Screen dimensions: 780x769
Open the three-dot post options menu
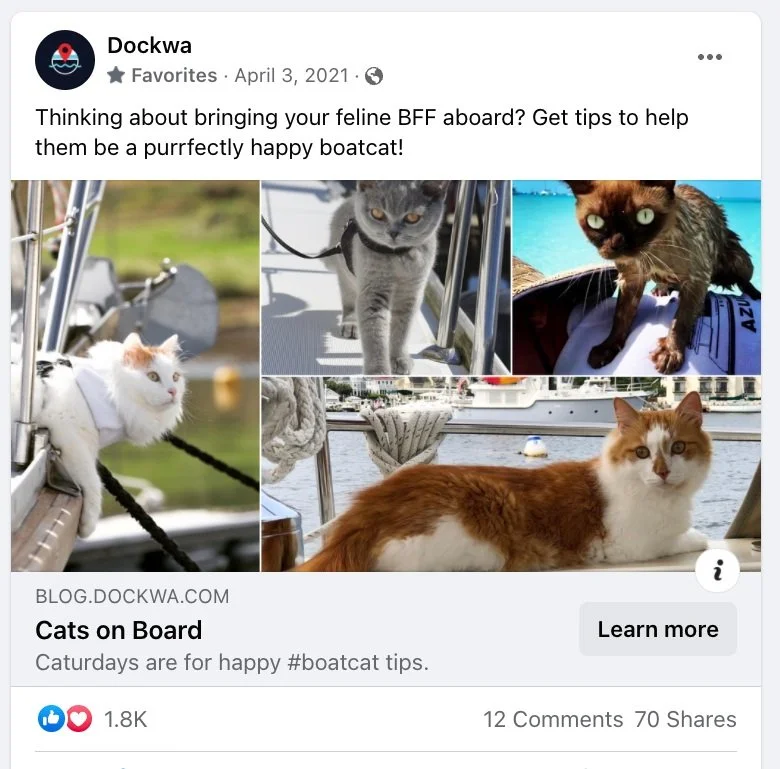coord(710,57)
